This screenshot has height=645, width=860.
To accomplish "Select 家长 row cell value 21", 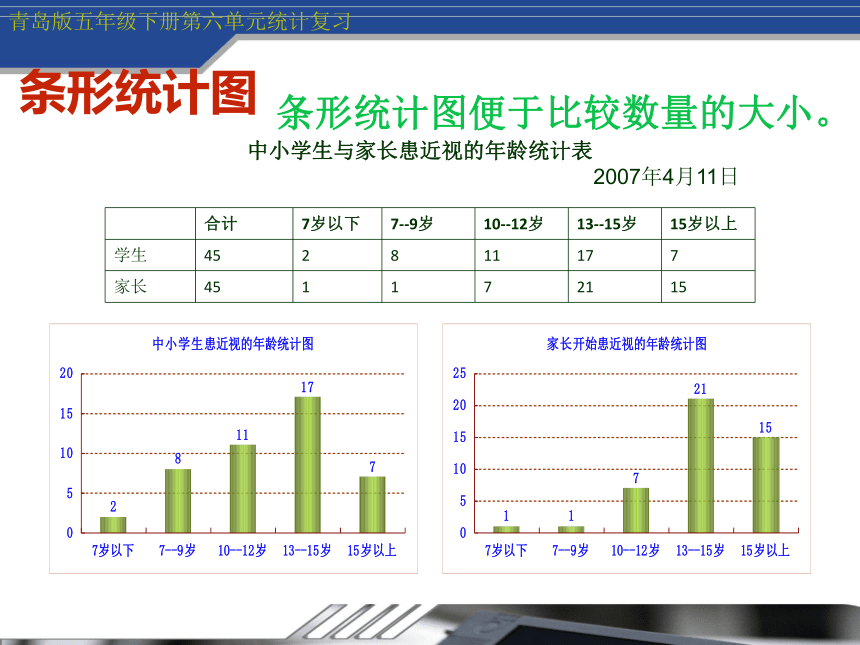I will [x=585, y=287].
